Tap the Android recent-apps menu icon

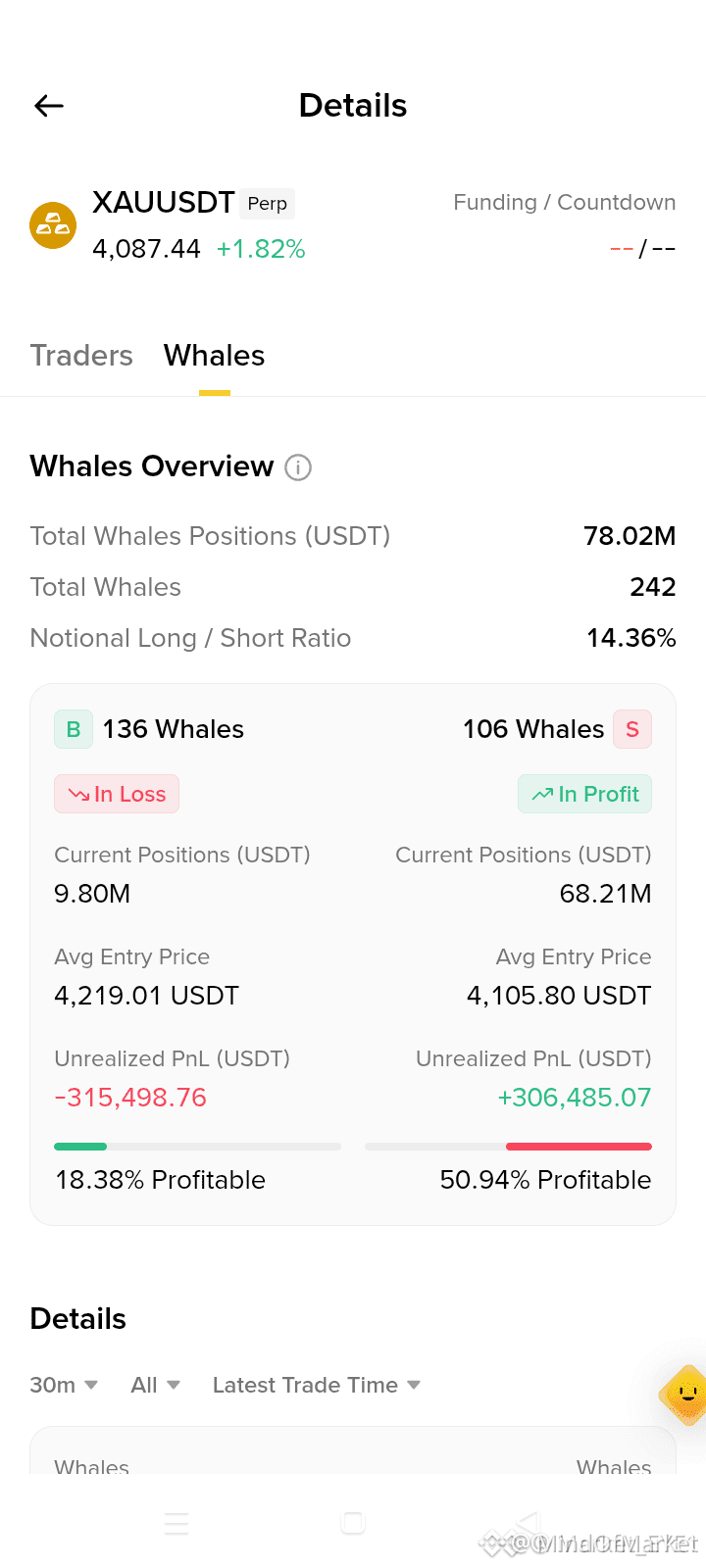click(176, 1523)
